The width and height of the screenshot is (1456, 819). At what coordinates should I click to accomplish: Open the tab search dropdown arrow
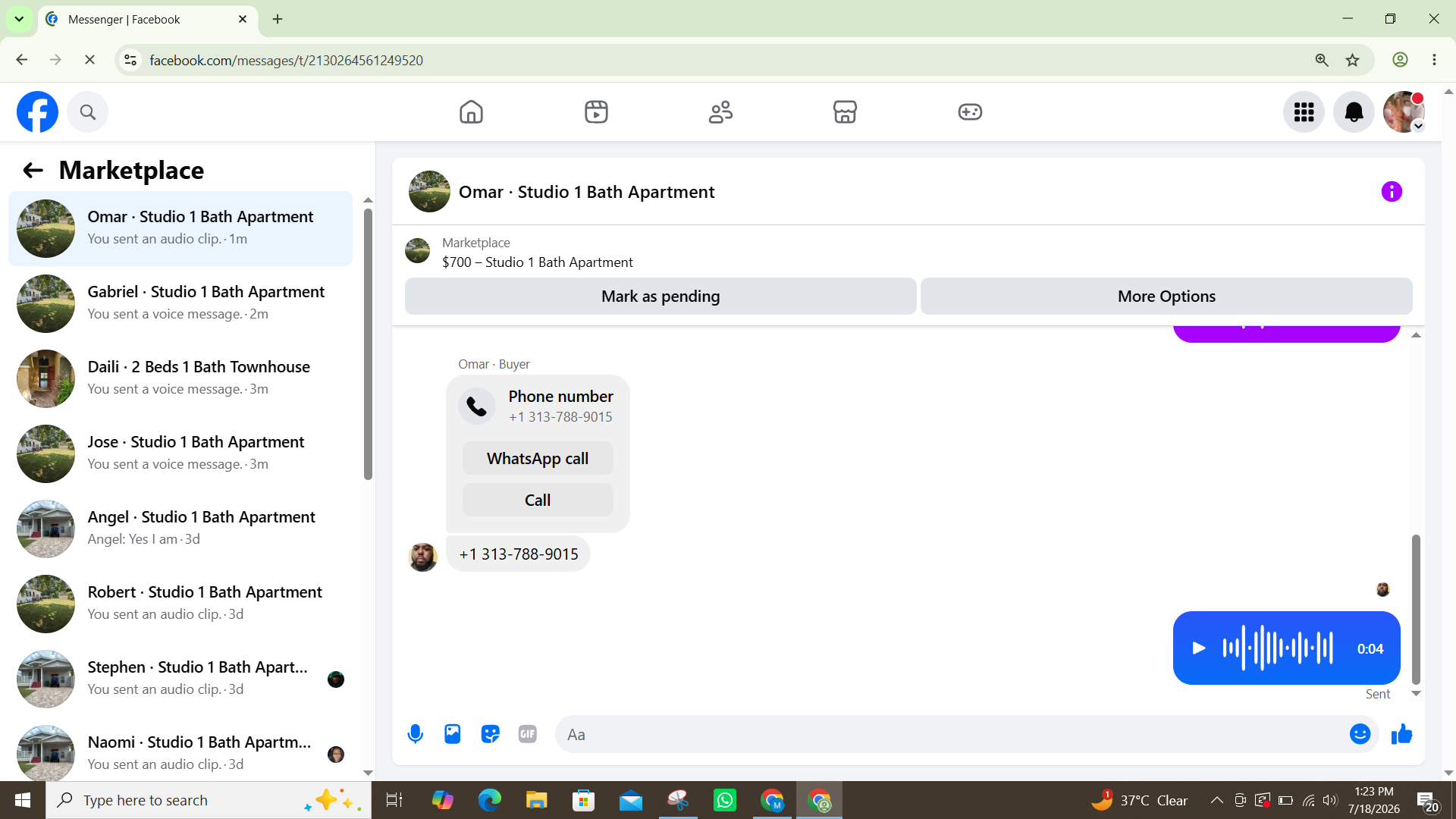(19, 19)
